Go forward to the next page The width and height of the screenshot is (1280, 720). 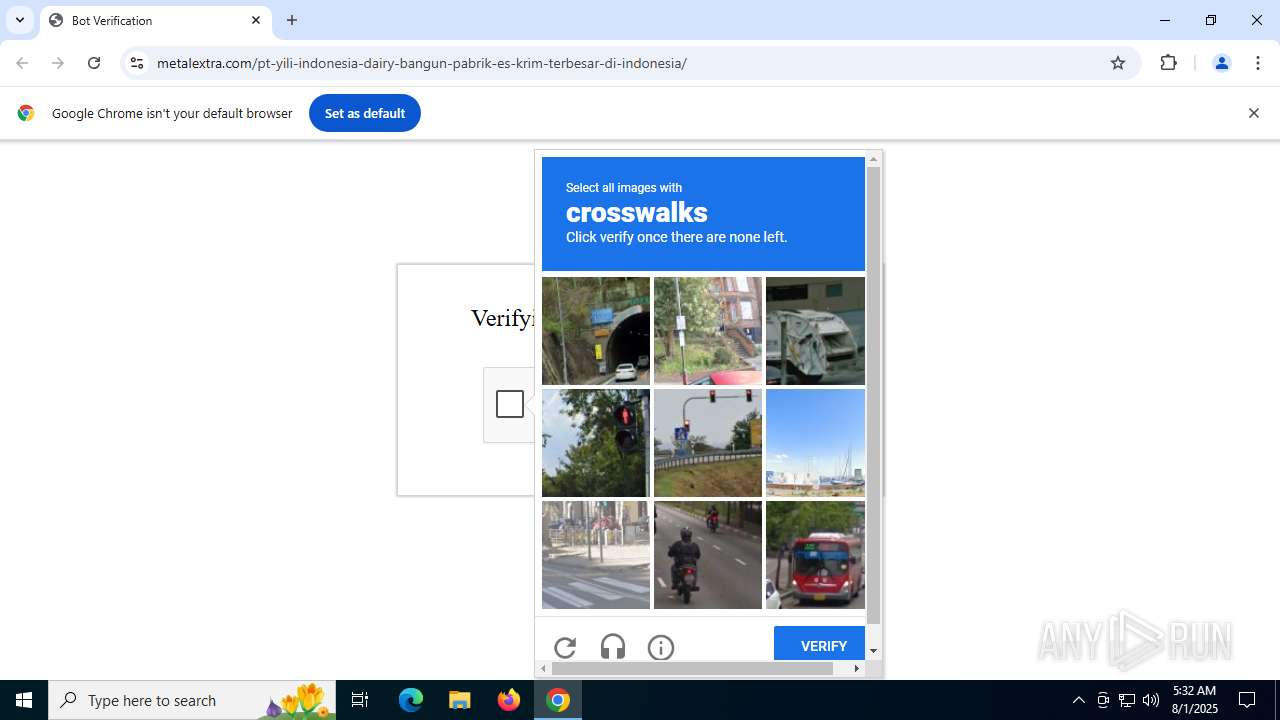pos(58,63)
